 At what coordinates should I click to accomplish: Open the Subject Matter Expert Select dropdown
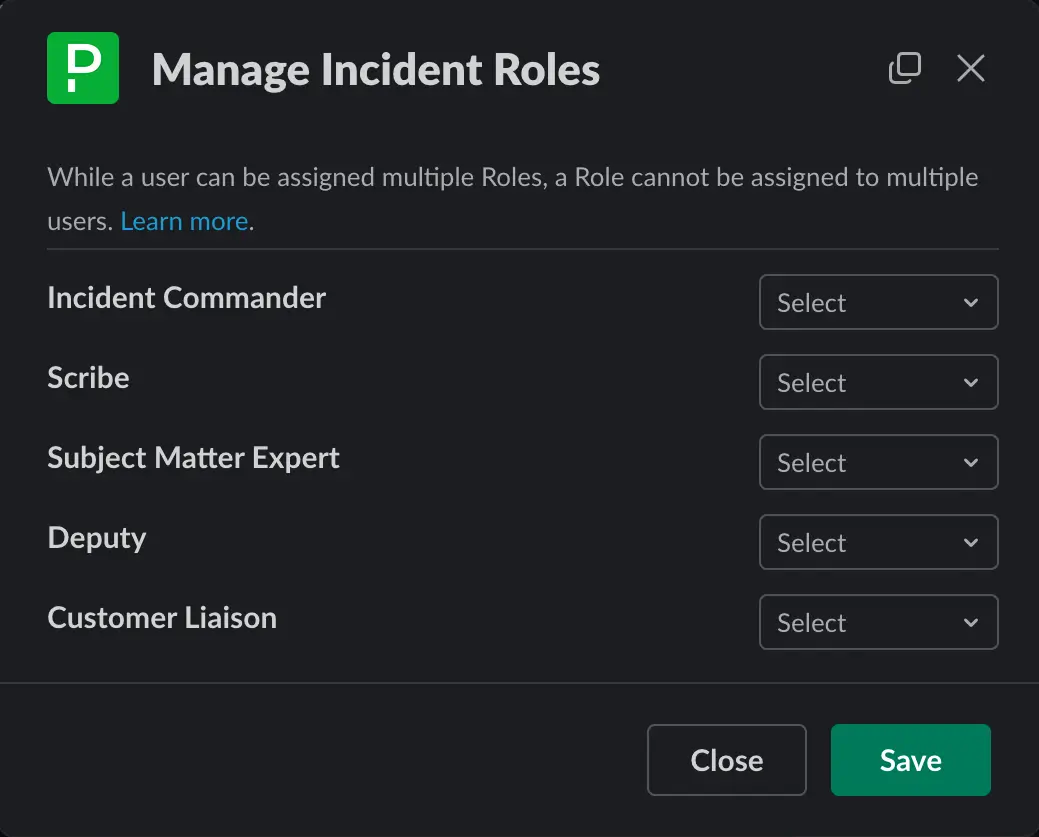pos(878,462)
